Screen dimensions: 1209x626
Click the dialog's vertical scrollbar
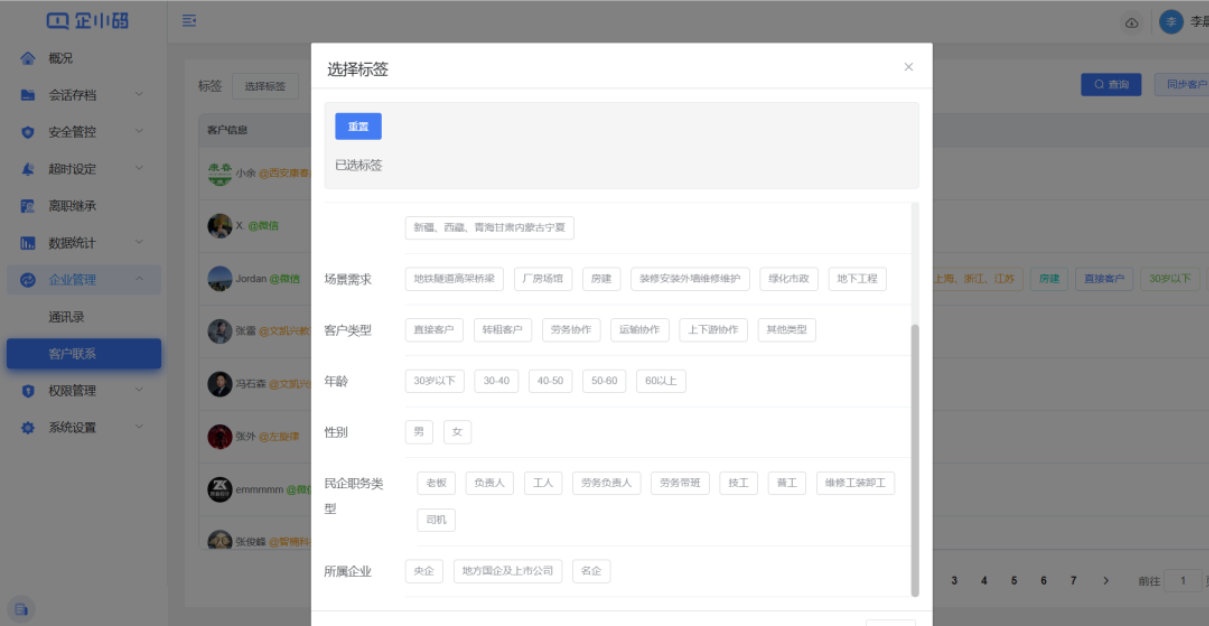[915, 460]
